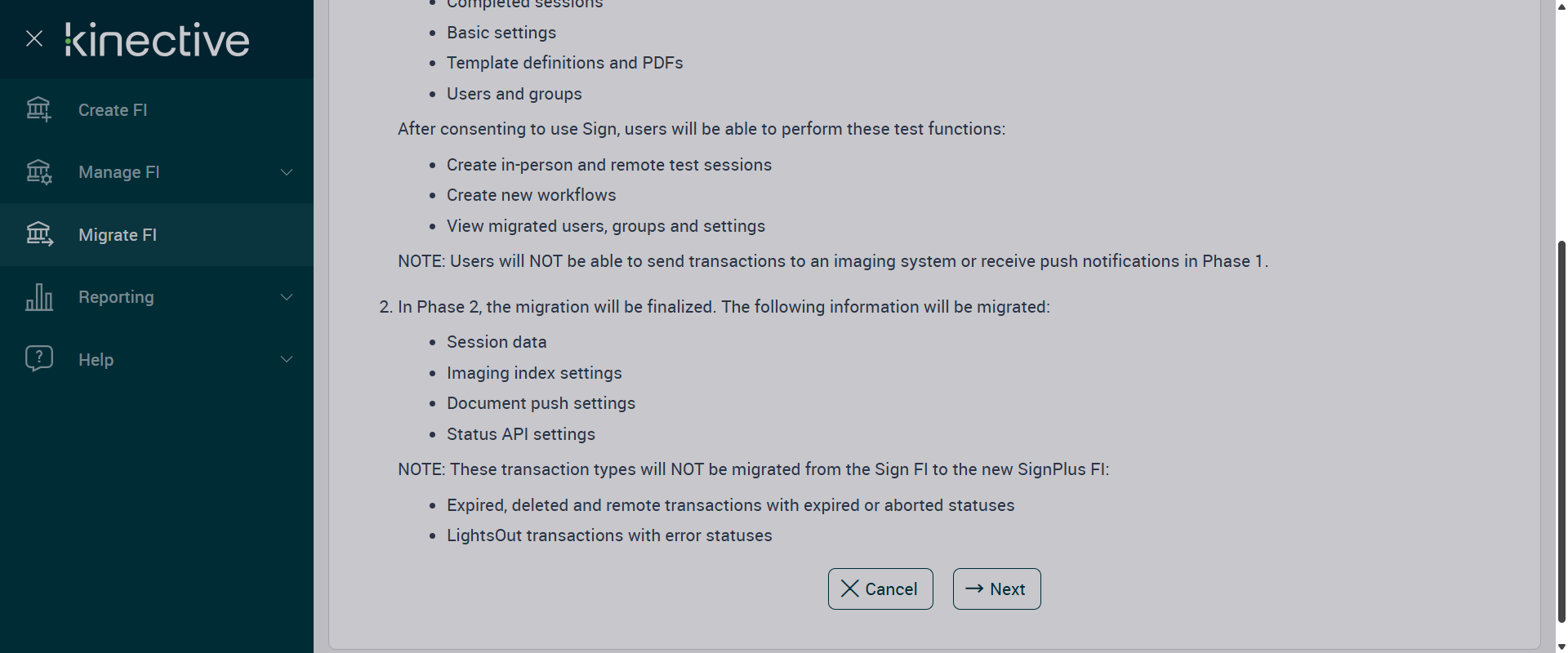Image resolution: width=1568 pixels, height=653 pixels.
Task: Click the X icon inside Cancel button
Action: (849, 589)
